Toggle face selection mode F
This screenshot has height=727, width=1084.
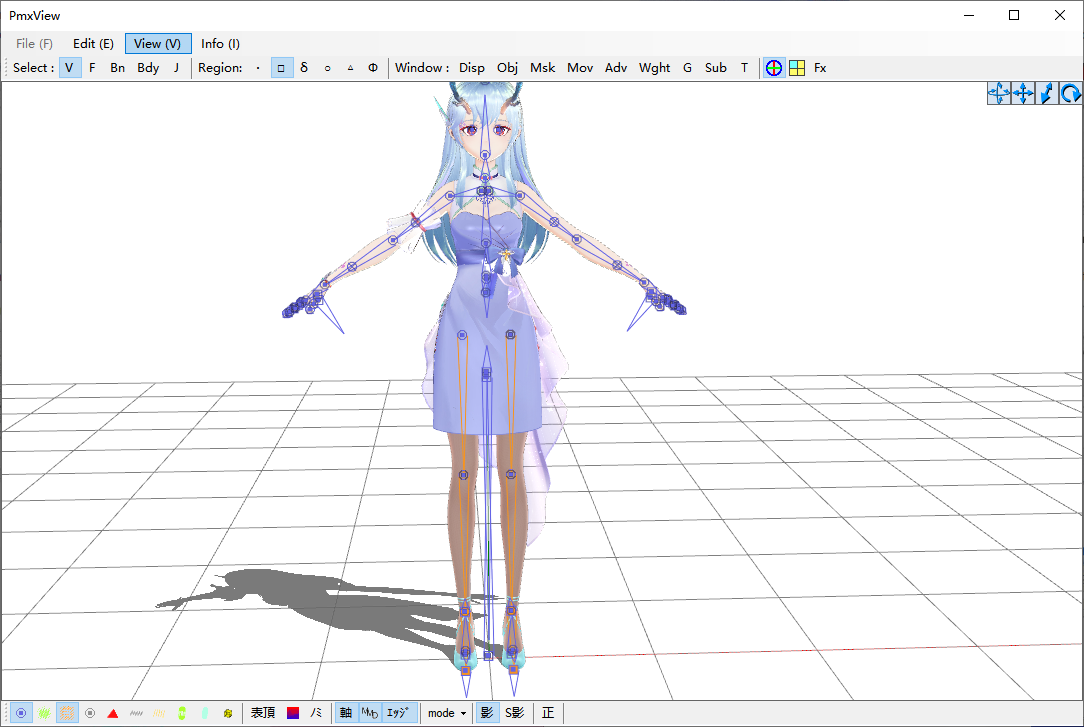92,68
